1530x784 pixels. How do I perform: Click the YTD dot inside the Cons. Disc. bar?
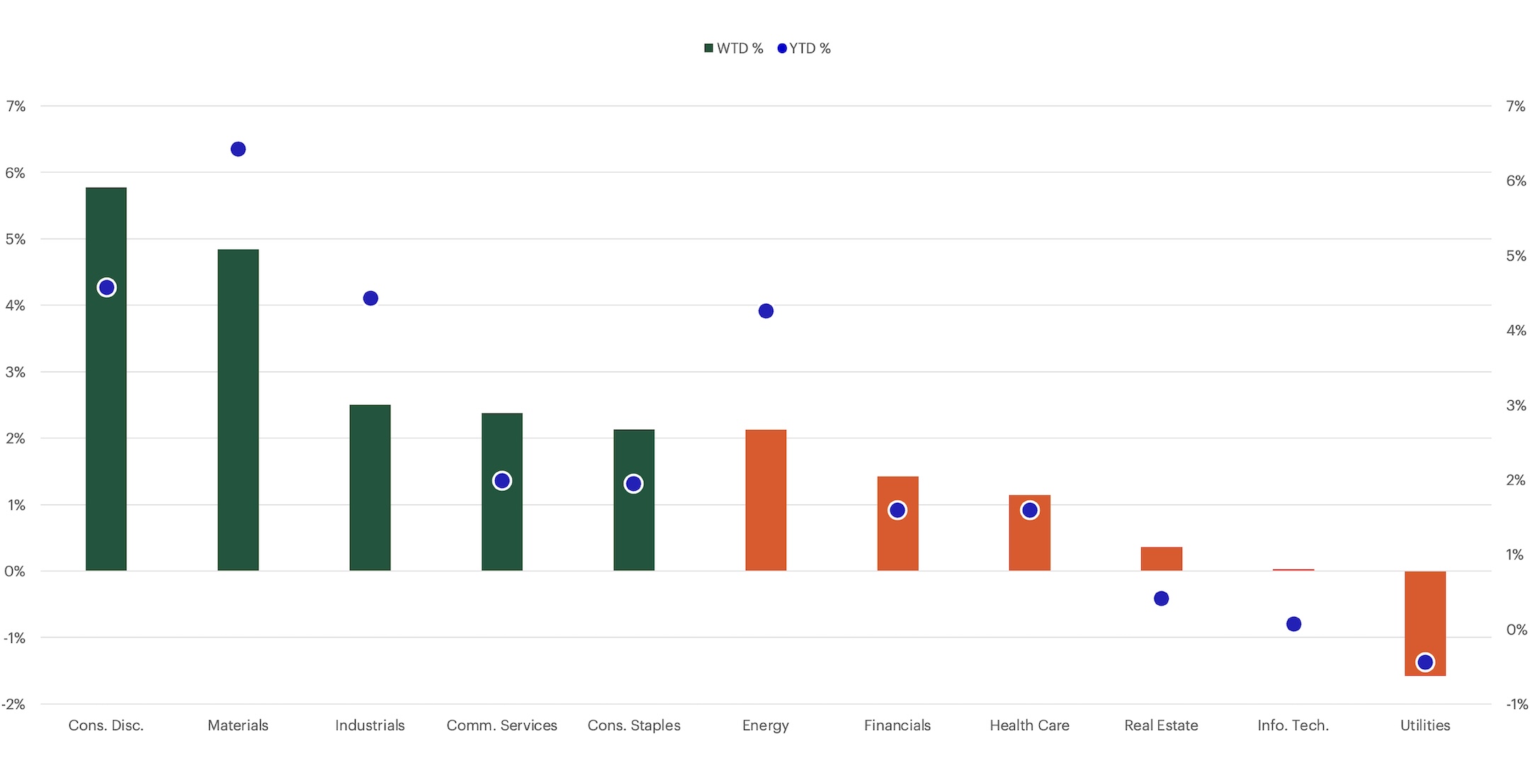pyautogui.click(x=106, y=288)
